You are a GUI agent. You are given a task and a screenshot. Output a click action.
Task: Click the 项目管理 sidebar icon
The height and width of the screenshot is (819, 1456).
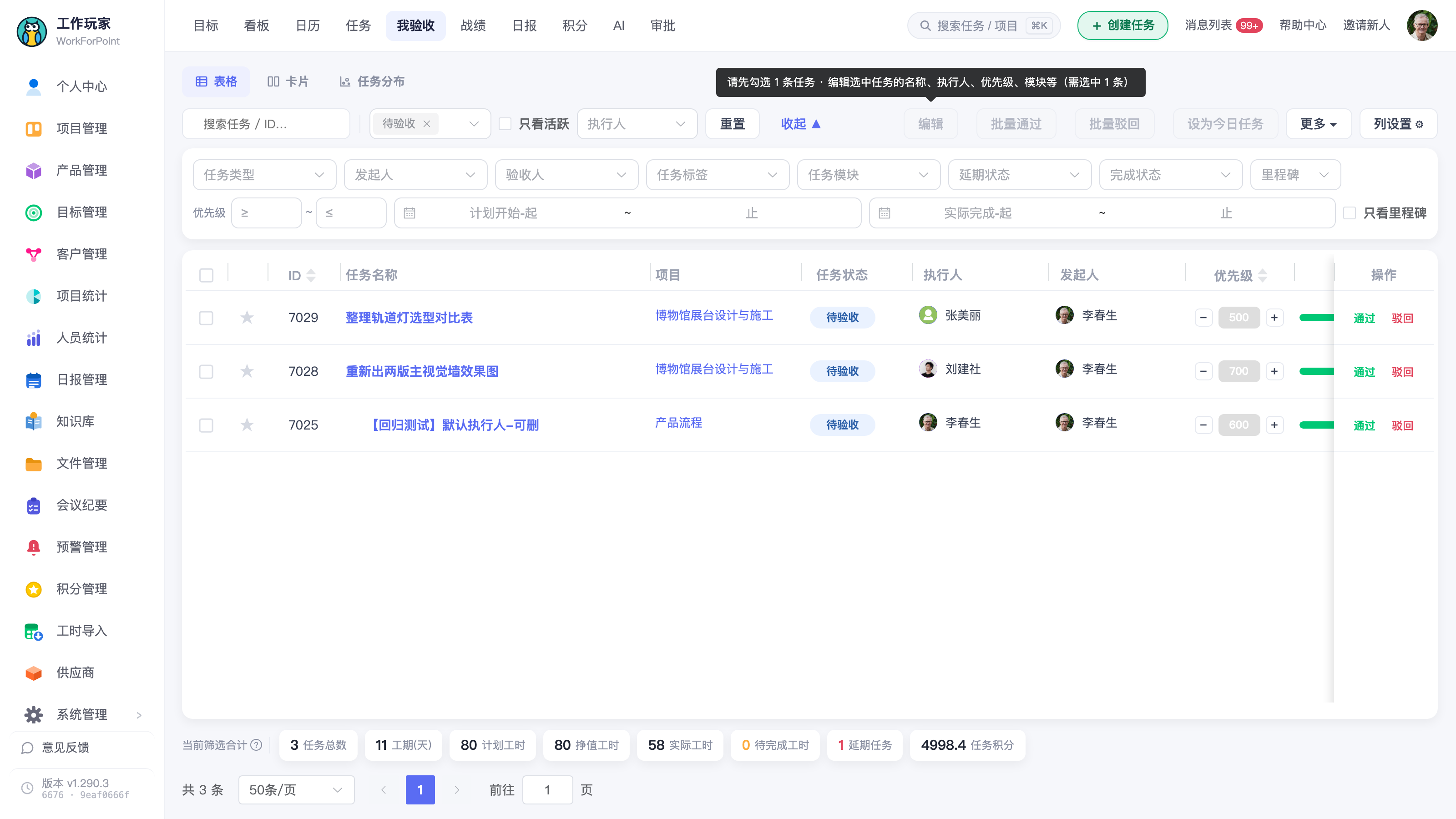[33, 128]
